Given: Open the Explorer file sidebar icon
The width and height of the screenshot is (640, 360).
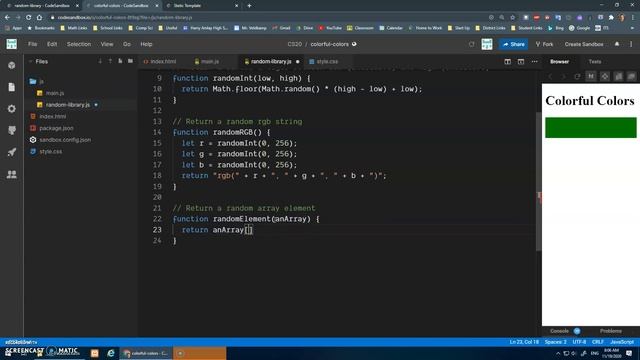Looking at the screenshot, I should [11, 87].
